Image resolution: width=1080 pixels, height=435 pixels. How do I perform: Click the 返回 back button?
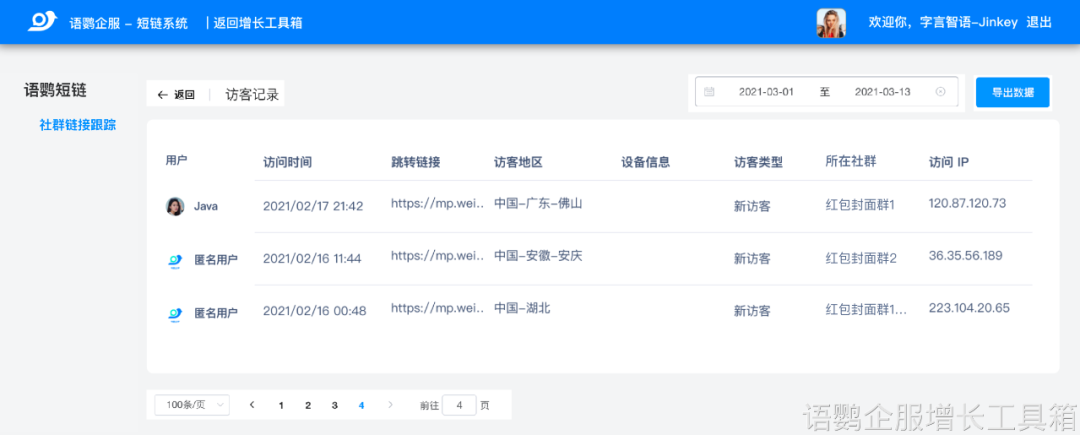click(x=176, y=95)
